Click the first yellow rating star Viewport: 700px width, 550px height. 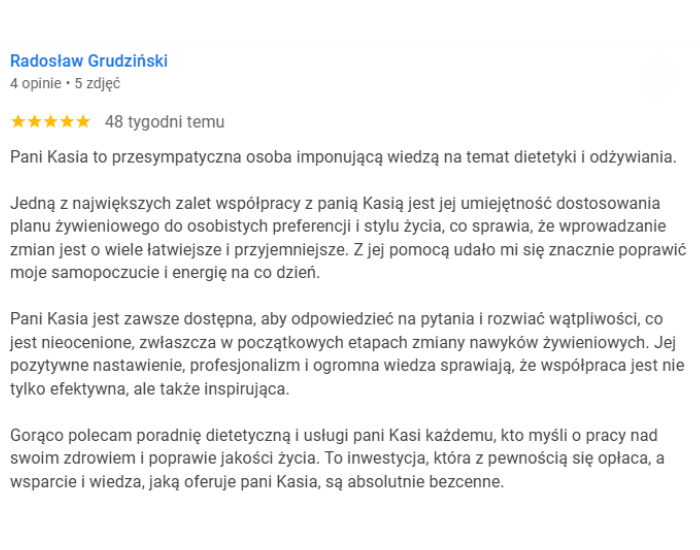coord(18,121)
